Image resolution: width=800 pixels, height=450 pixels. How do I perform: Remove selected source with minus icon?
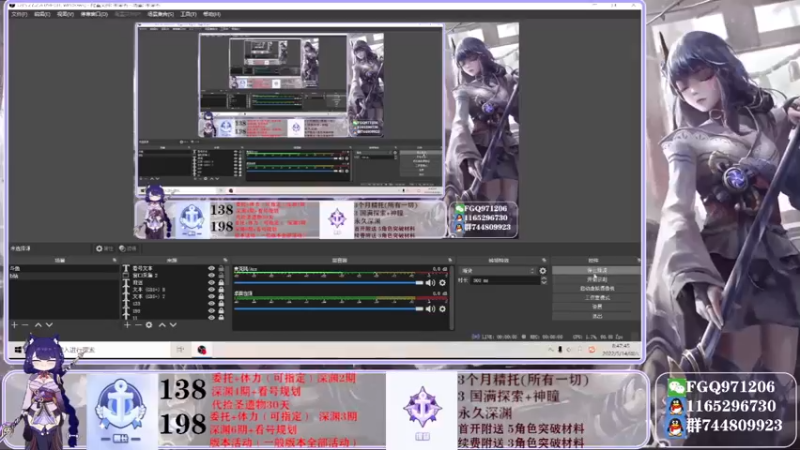(x=138, y=324)
